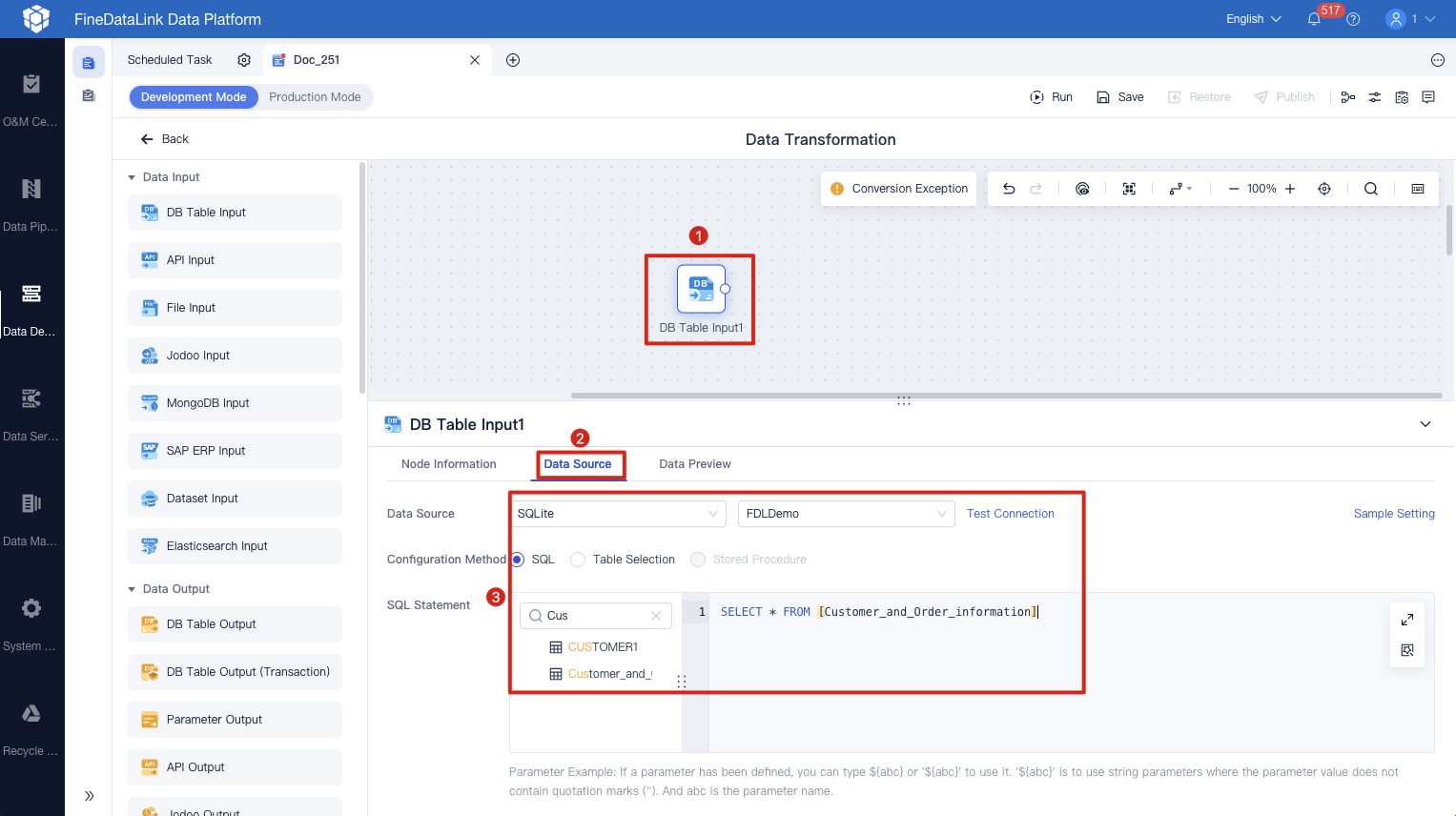Select the Table Selection radio option
1456x816 pixels.
(578, 560)
